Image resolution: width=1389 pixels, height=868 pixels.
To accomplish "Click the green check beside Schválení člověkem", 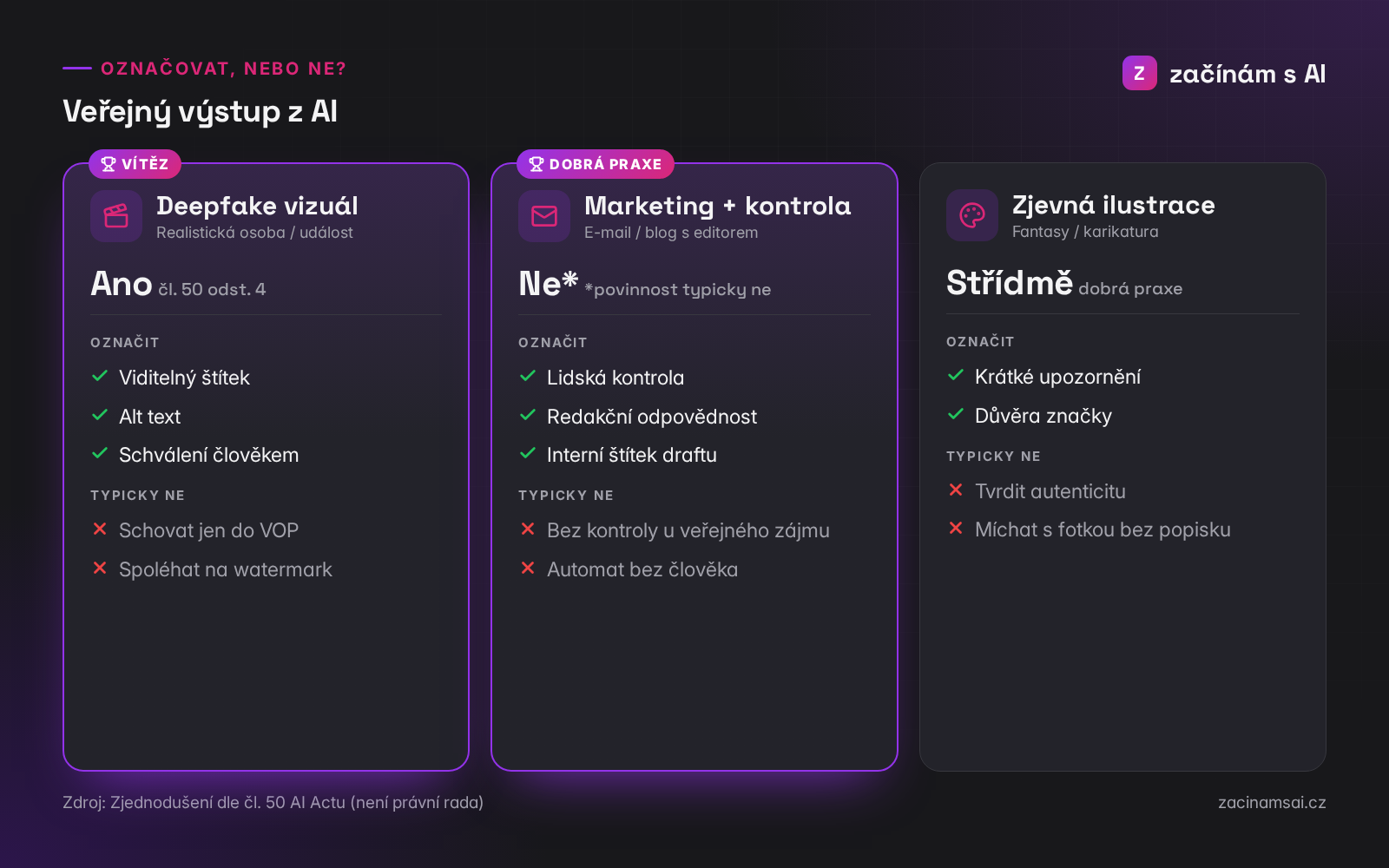I will tap(100, 453).
